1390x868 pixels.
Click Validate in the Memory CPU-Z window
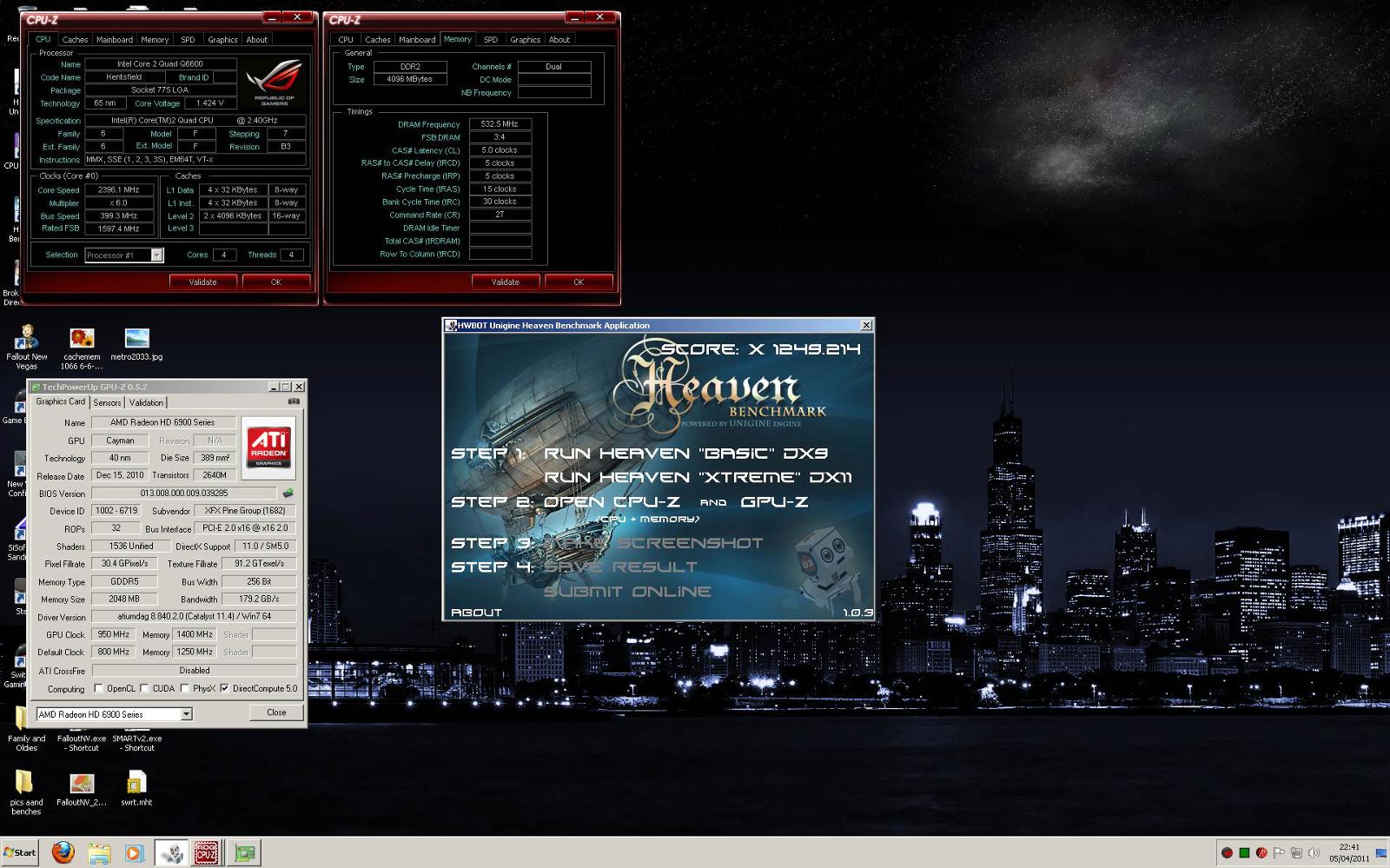click(505, 282)
